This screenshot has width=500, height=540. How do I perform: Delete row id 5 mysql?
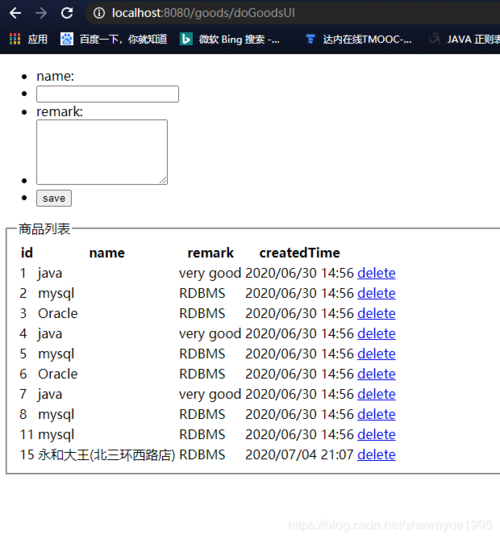point(376,354)
